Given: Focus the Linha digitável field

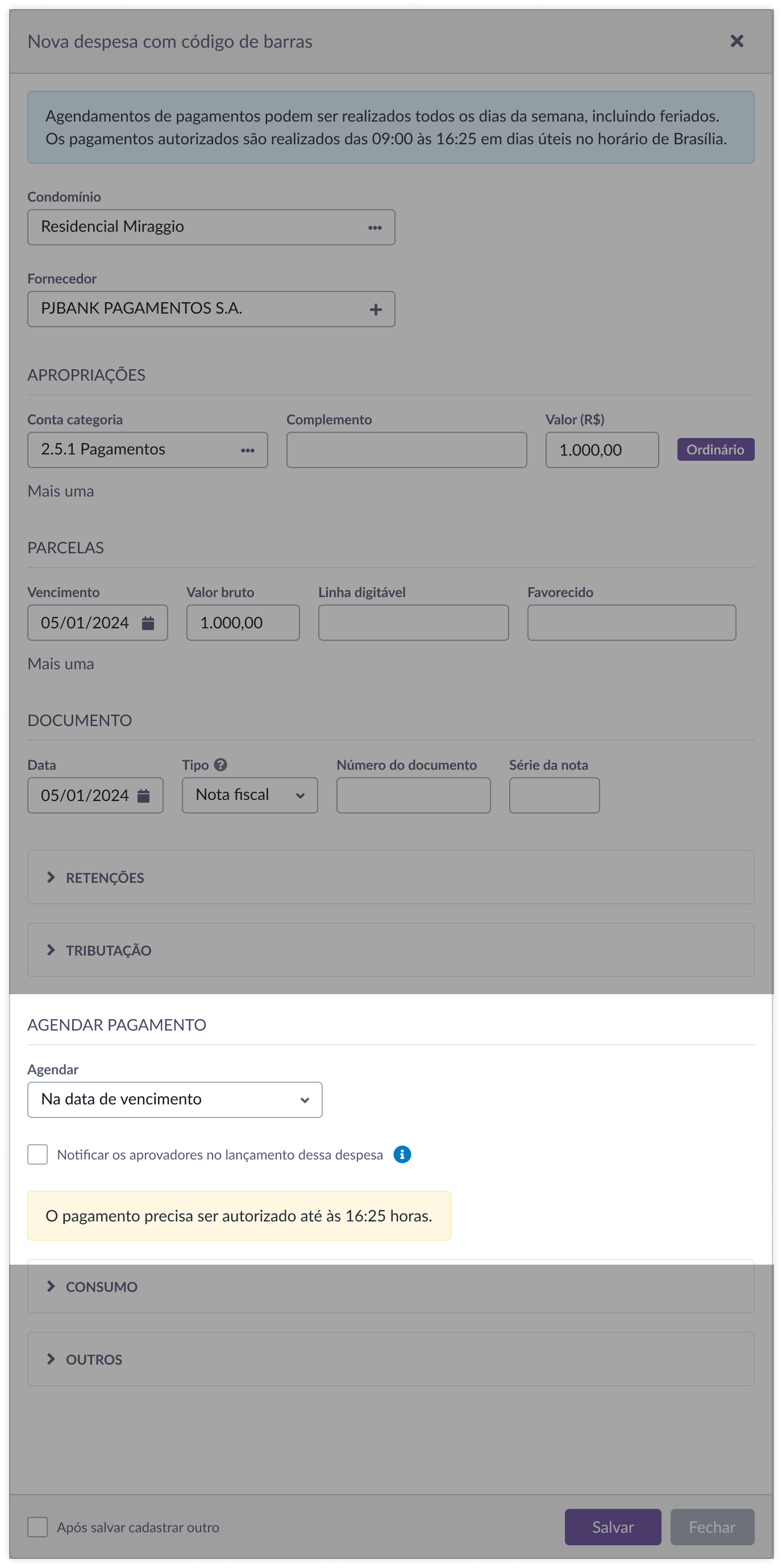Looking at the screenshot, I should coord(414,622).
